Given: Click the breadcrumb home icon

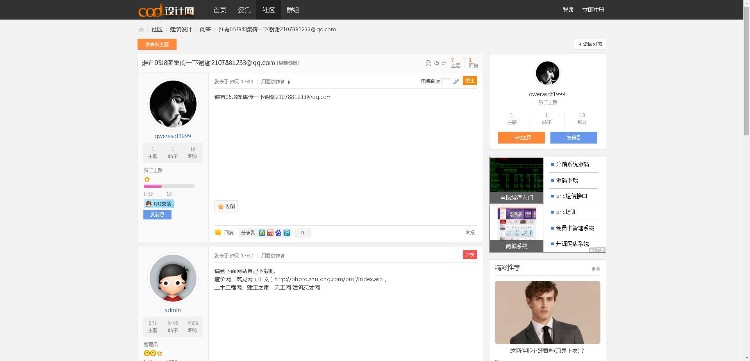Looking at the screenshot, I should (141, 30).
